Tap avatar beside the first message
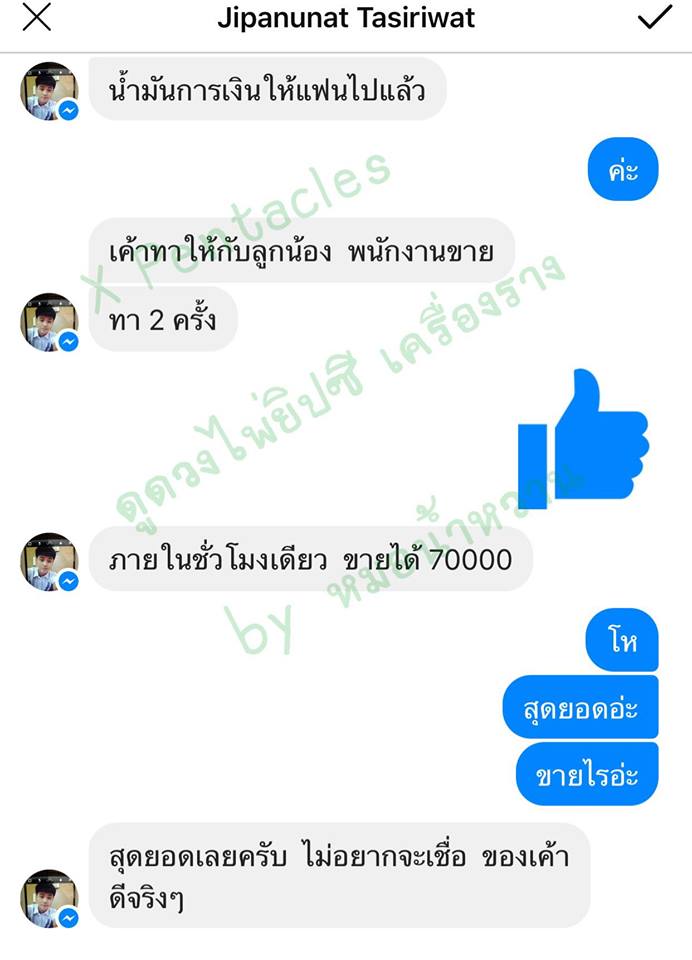 (49, 91)
